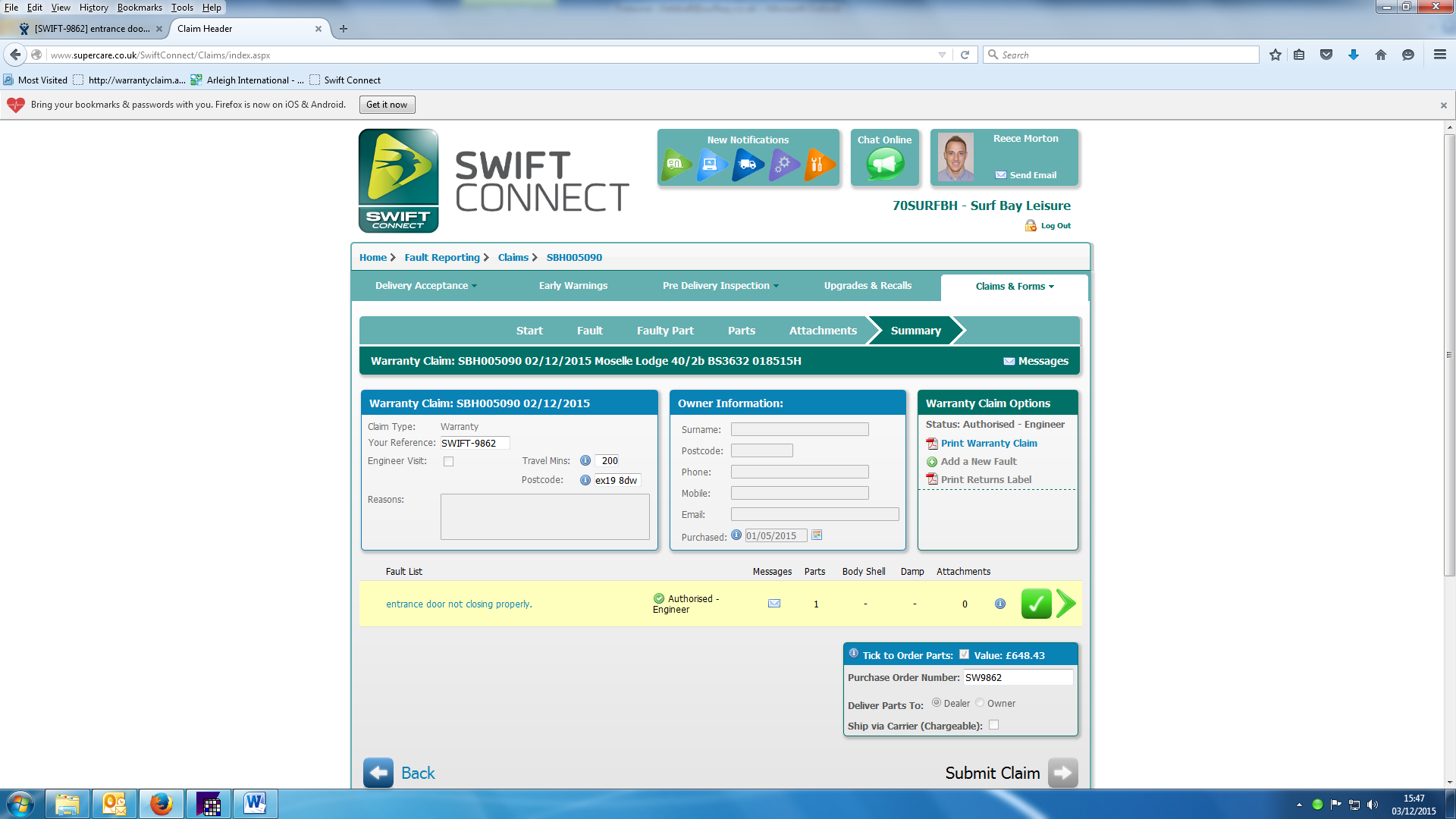
Task: Enable Ship via Carrier checkbox
Action: click(x=993, y=725)
